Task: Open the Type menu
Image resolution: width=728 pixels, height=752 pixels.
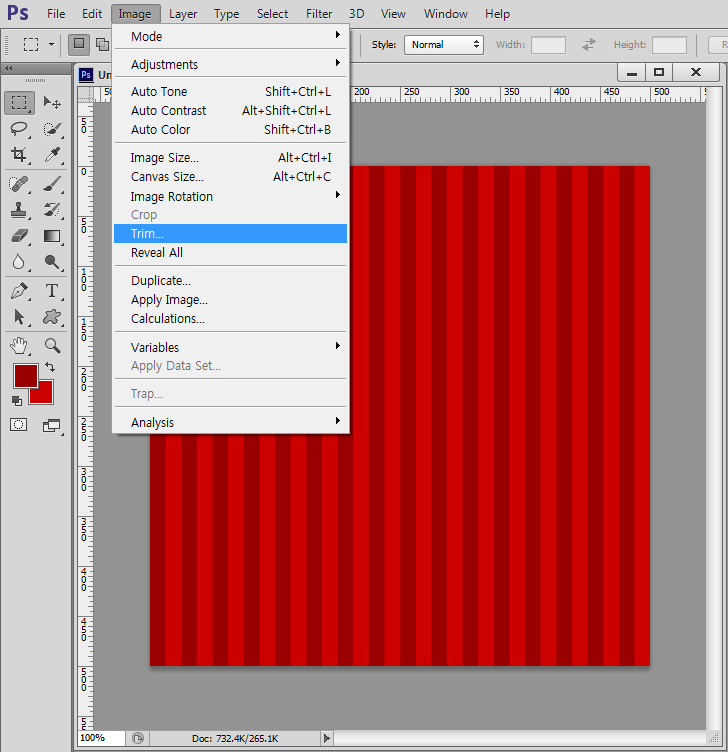Action: [226, 14]
